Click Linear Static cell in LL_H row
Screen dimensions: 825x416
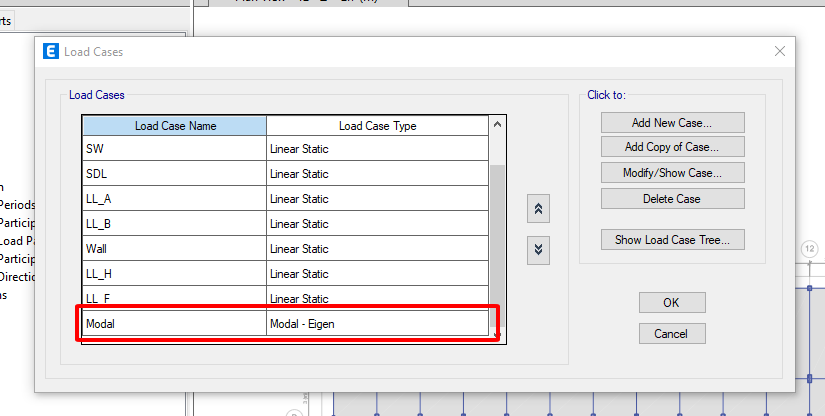tap(378, 273)
